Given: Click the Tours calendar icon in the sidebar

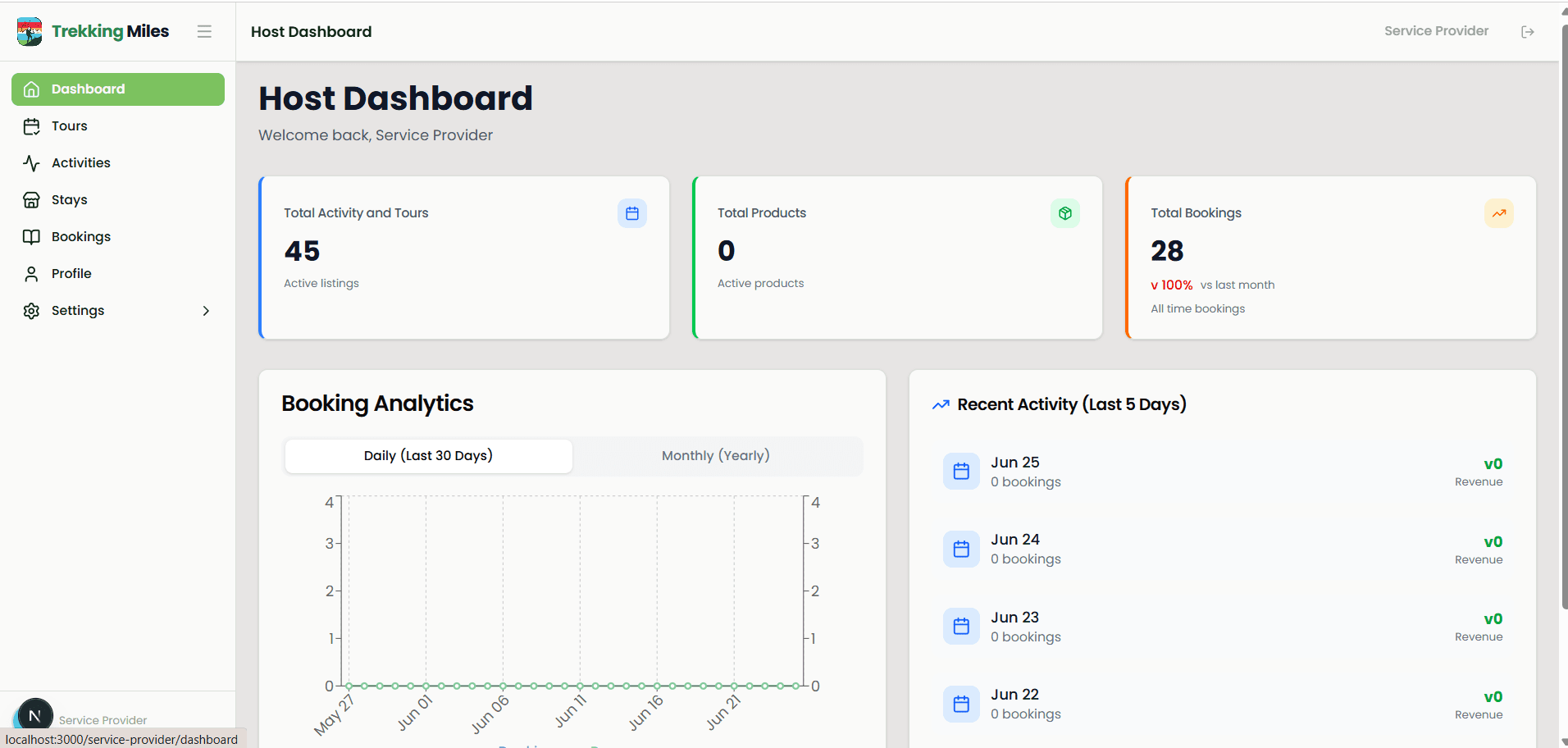Looking at the screenshot, I should click(31, 126).
